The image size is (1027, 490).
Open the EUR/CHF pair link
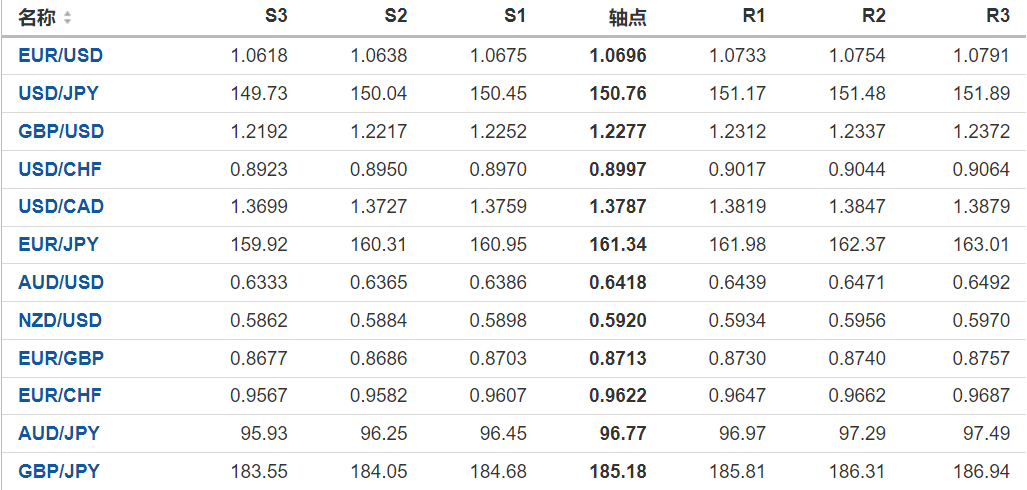[x=61, y=395]
